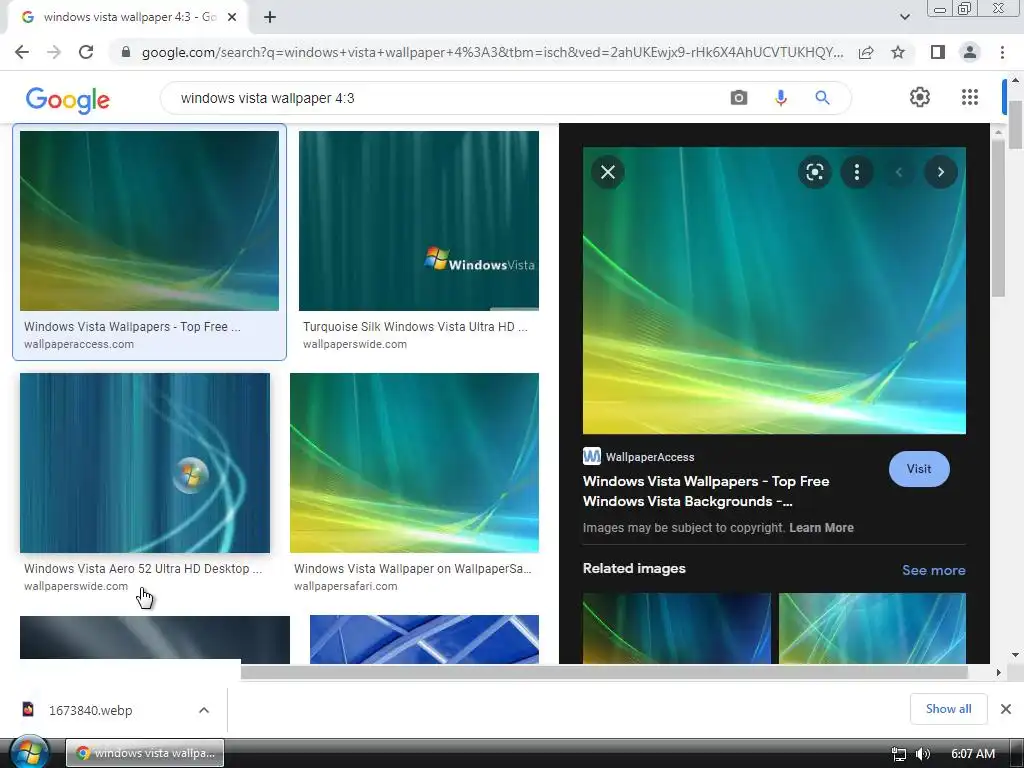Viewport: 1024px width, 768px height.
Task: Open the Windows Start orb
Action: coord(29,752)
